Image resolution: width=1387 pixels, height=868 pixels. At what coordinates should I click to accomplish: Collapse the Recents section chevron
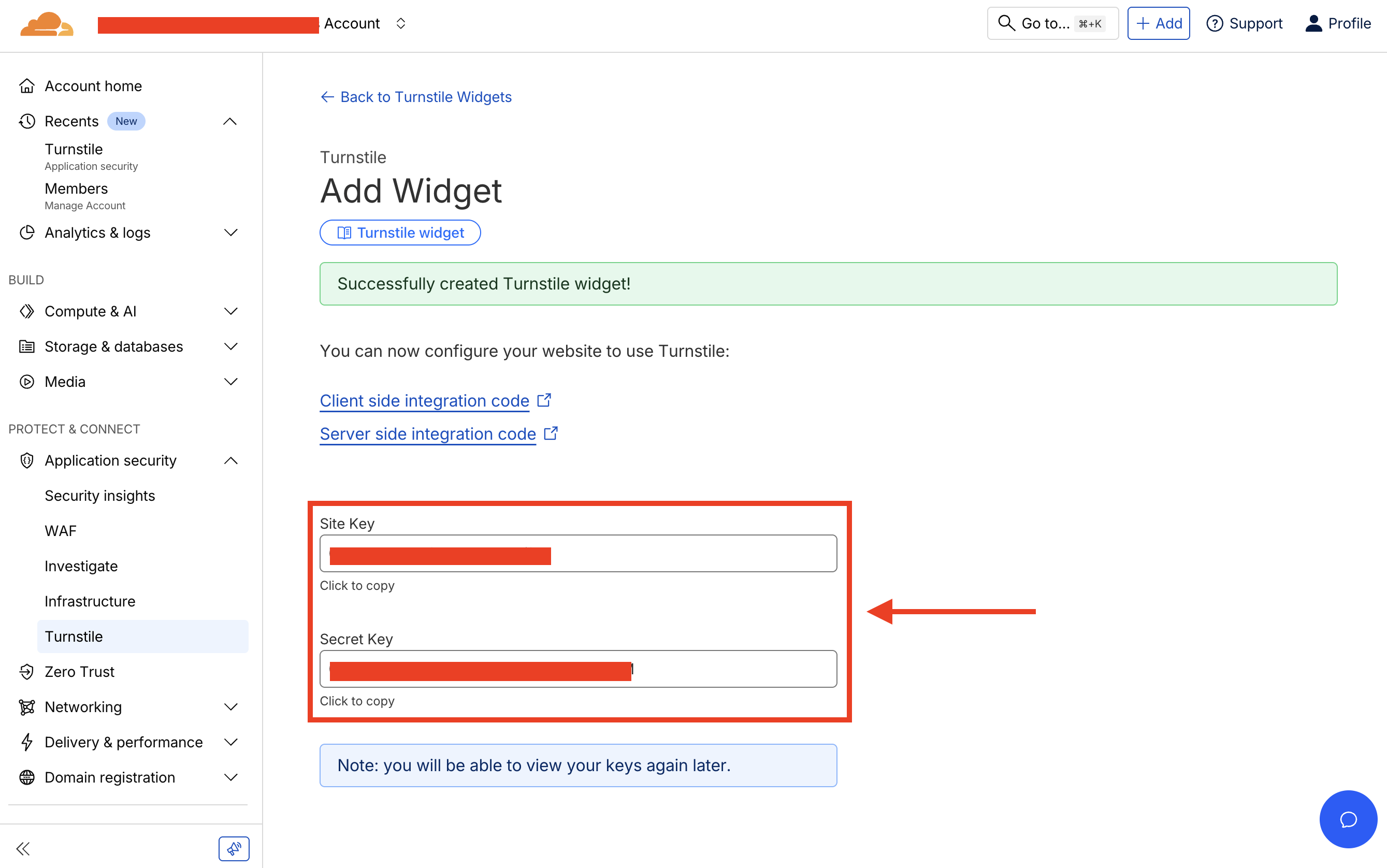click(229, 121)
